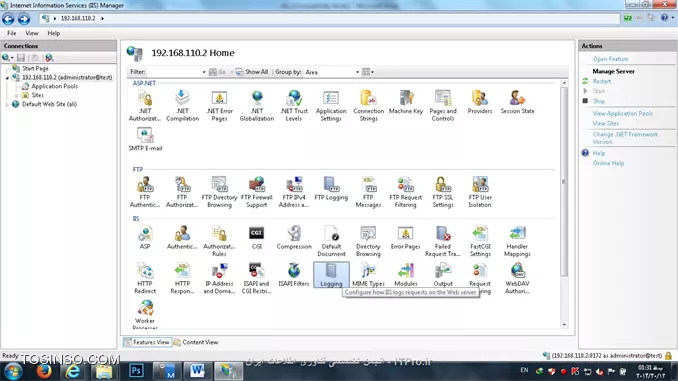Expand the Sites tree node

17,96
